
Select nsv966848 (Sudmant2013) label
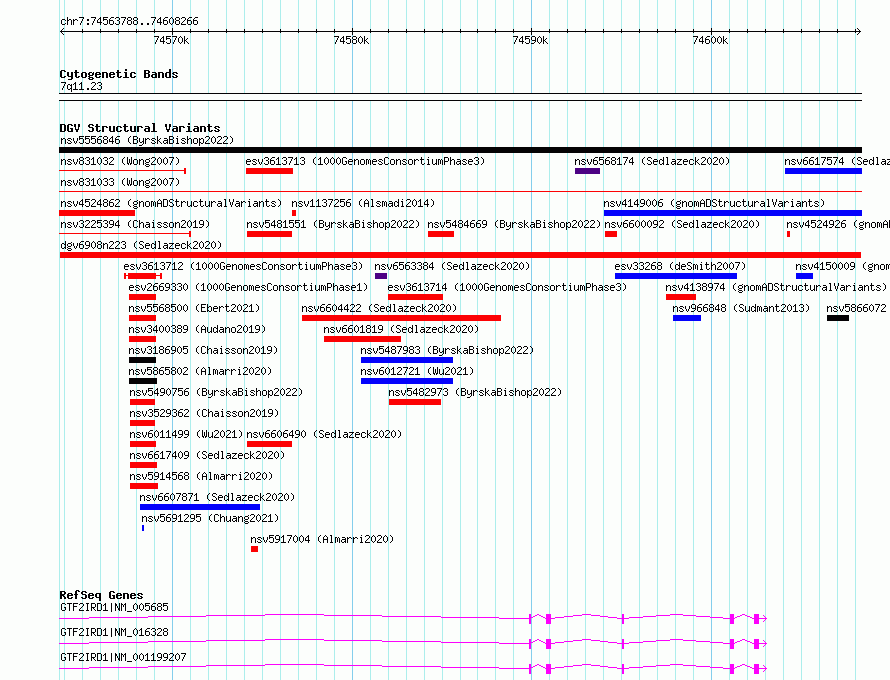pyautogui.click(x=741, y=308)
